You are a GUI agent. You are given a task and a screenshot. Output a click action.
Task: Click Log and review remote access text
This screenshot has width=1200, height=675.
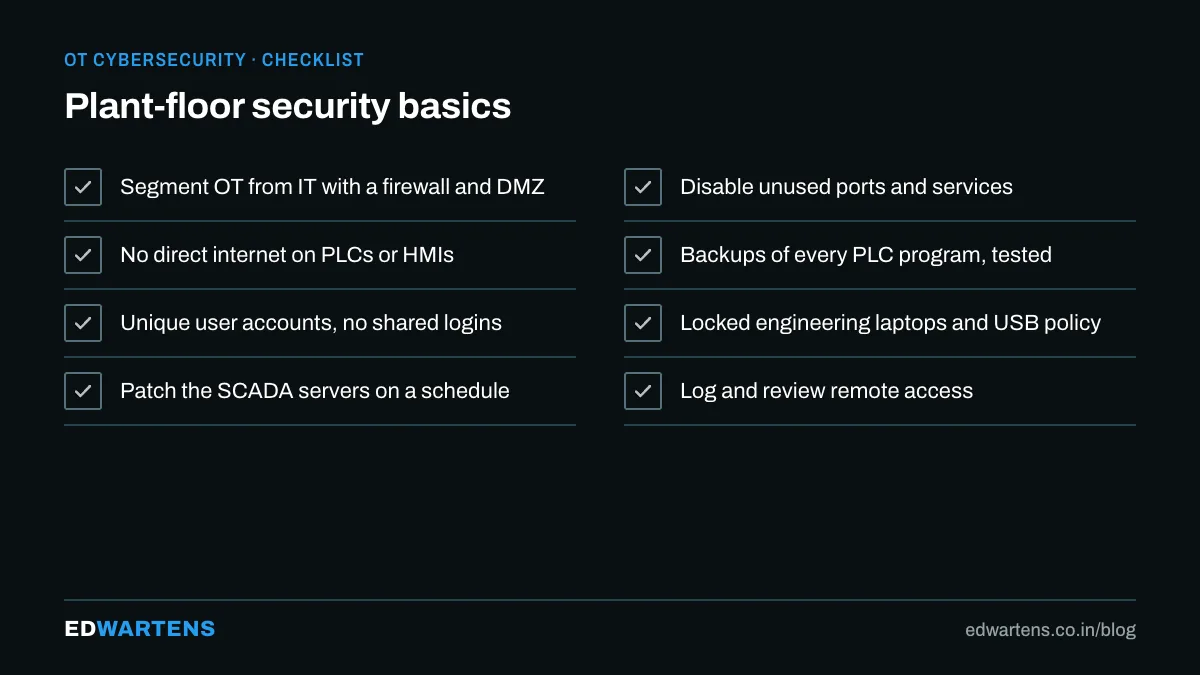(x=827, y=391)
